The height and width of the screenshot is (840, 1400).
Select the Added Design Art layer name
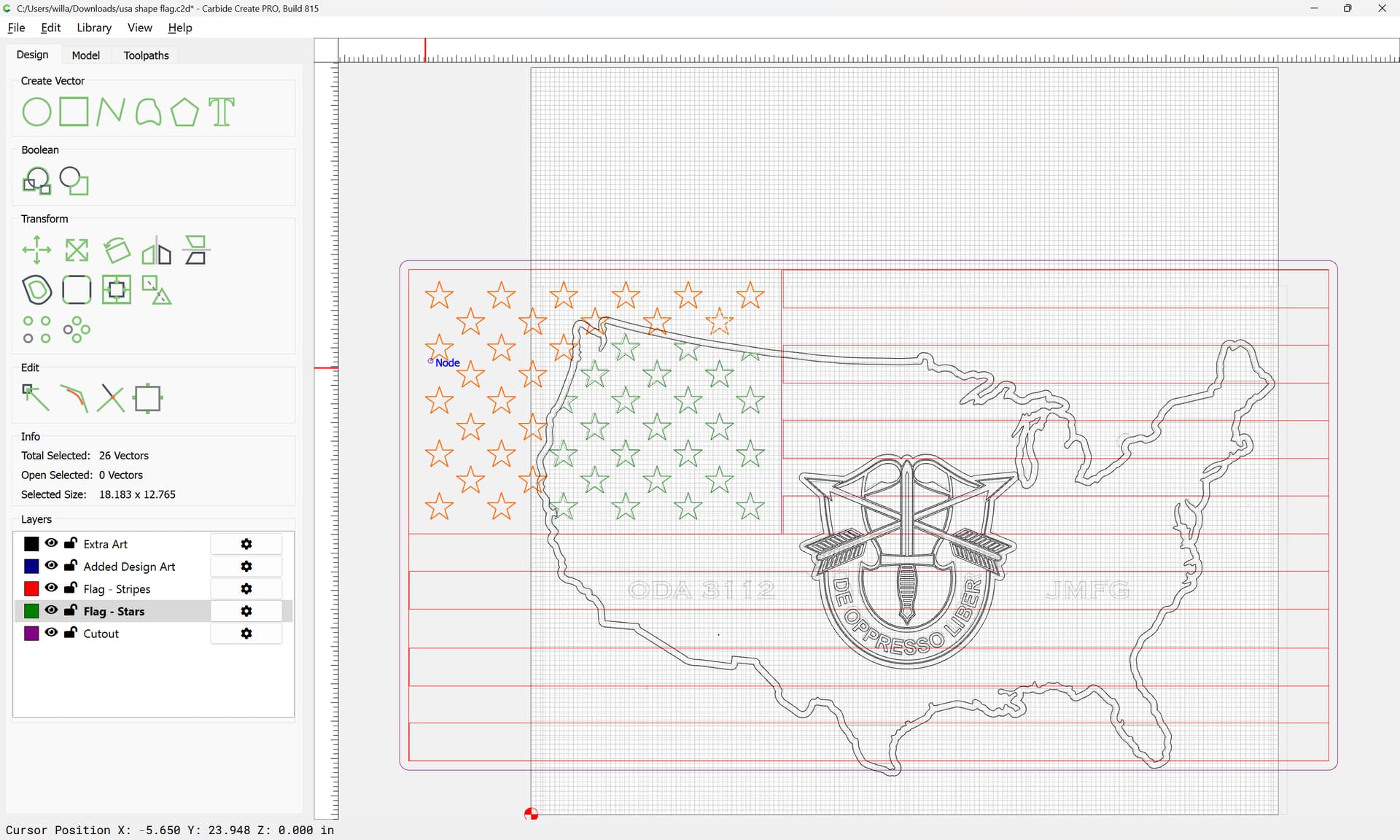coord(129,567)
